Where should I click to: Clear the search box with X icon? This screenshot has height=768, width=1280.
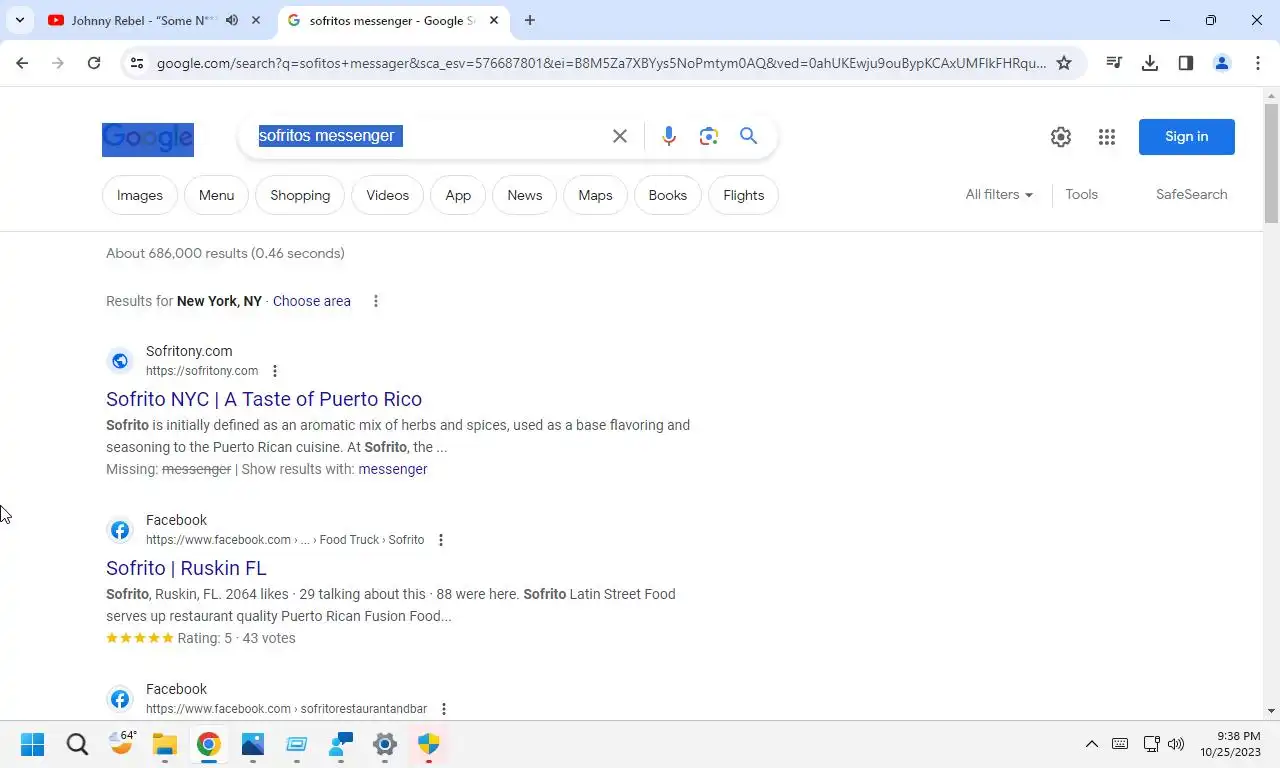[620, 136]
